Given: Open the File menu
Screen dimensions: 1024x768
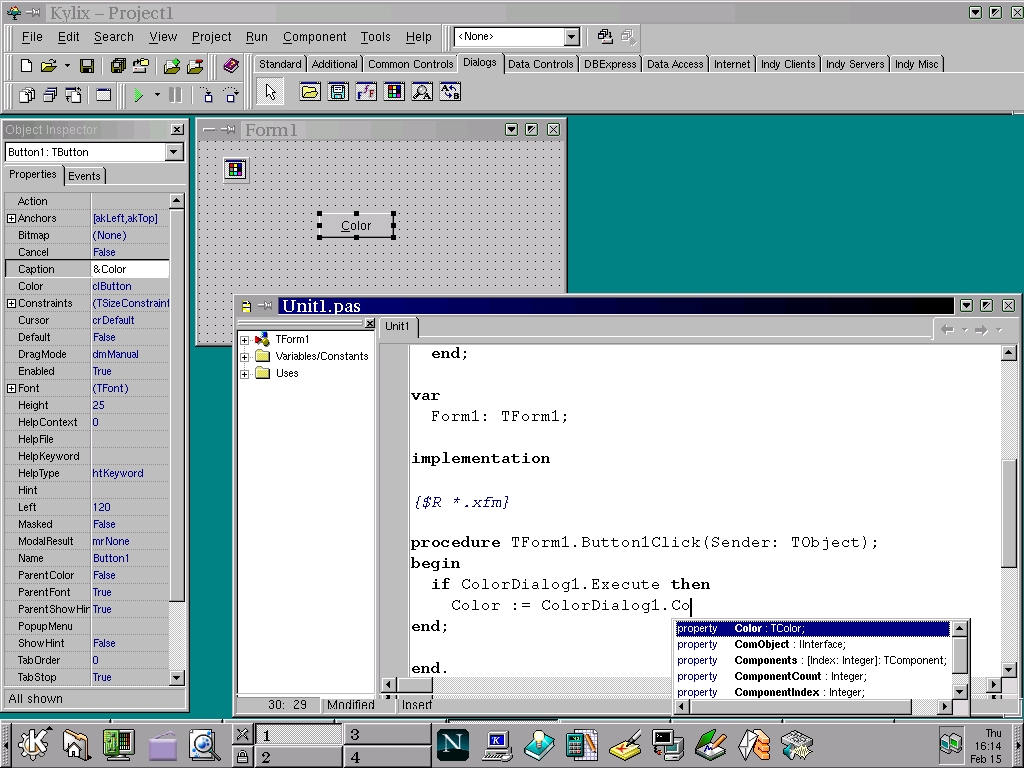Looking at the screenshot, I should coord(31,37).
